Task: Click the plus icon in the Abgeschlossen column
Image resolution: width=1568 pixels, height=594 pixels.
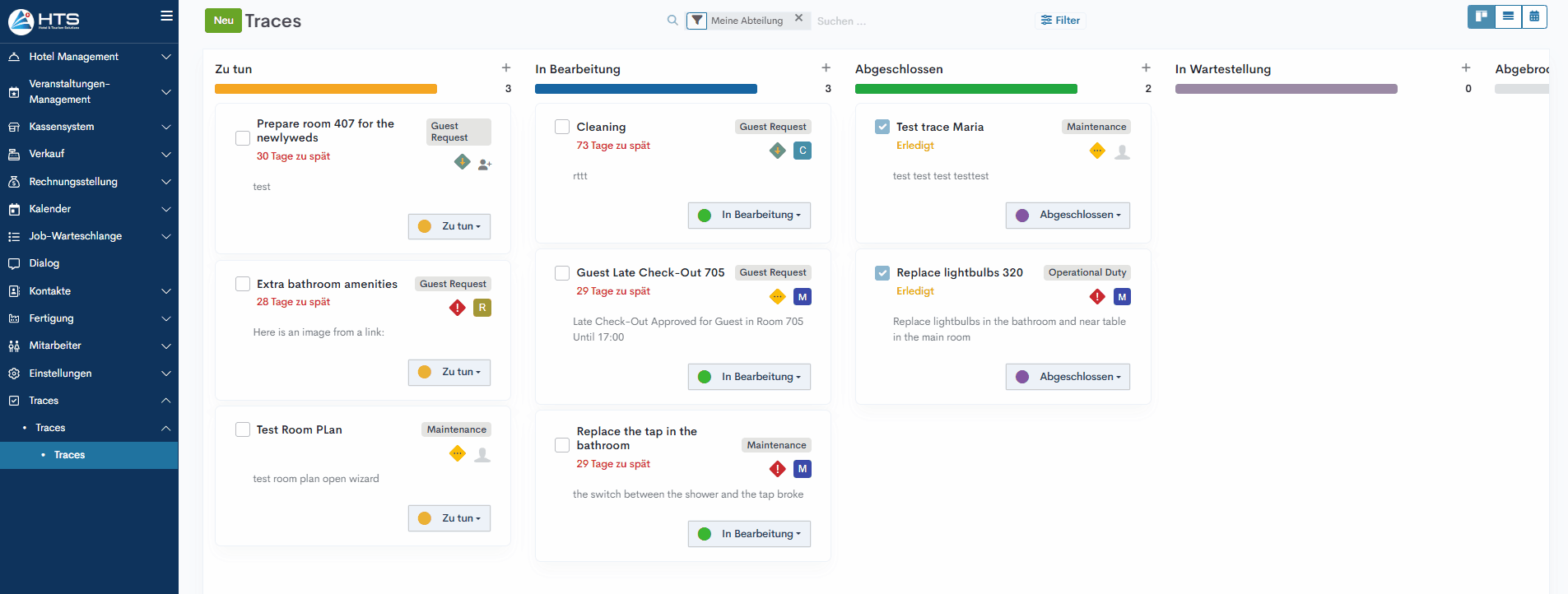Action: coord(1146,68)
